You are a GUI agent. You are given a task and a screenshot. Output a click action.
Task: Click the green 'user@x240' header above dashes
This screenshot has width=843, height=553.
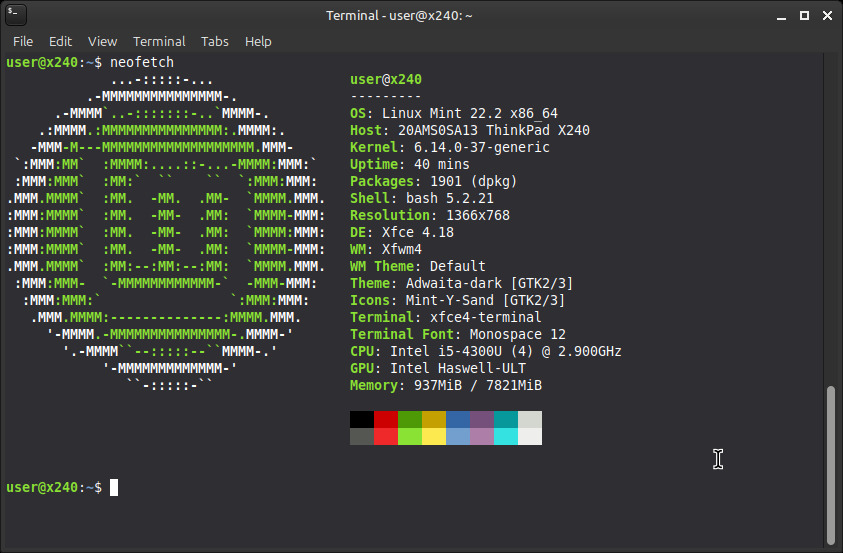(386, 80)
